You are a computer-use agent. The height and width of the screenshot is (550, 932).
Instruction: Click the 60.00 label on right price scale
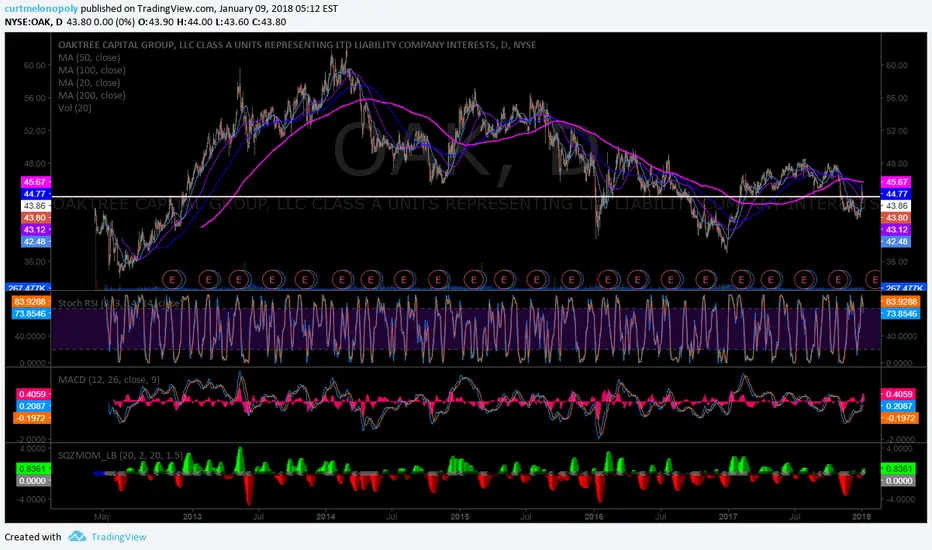[x=896, y=65]
